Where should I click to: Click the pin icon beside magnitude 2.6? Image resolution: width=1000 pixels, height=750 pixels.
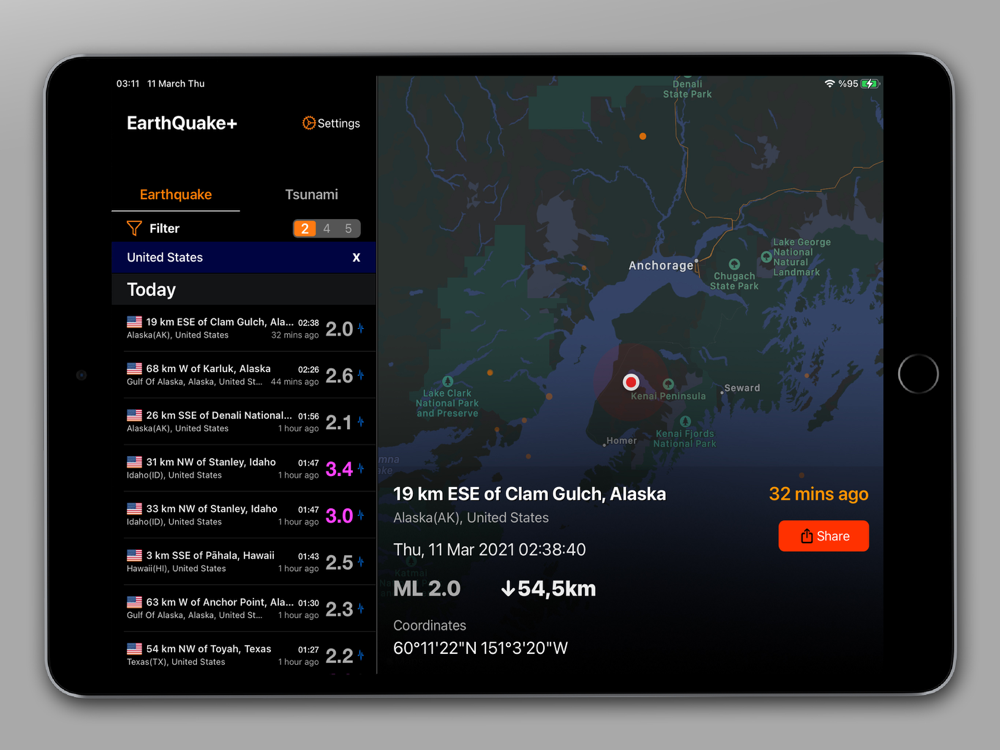point(361,375)
